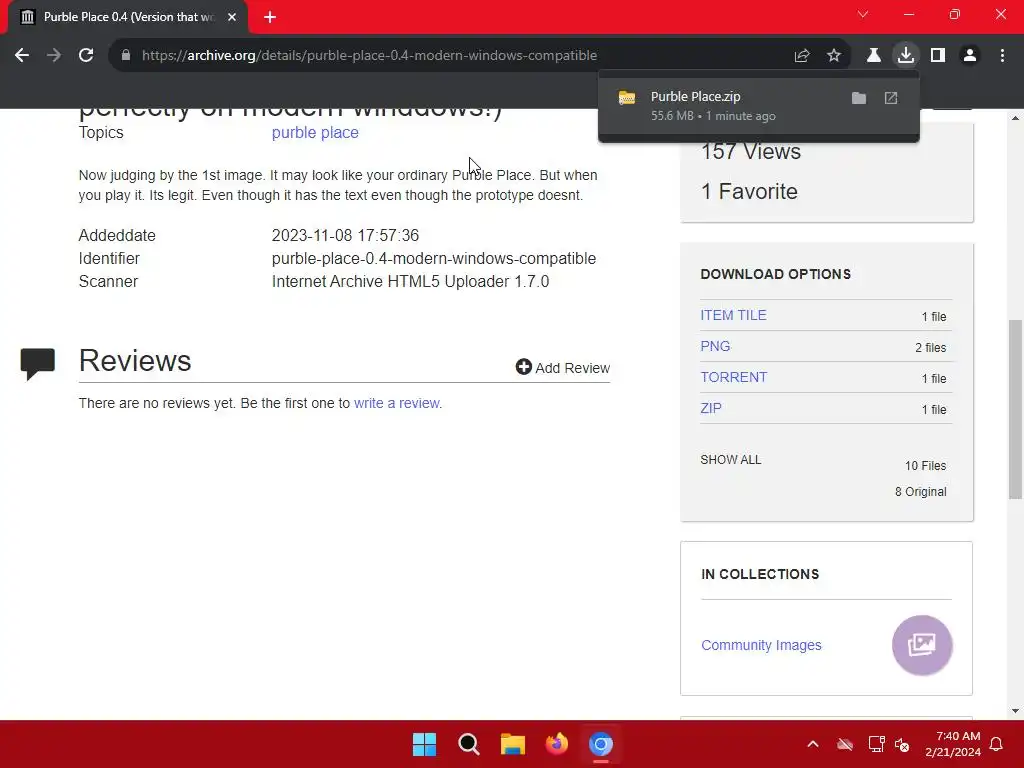Open a new browser tab
1024x768 pixels.
(270, 17)
